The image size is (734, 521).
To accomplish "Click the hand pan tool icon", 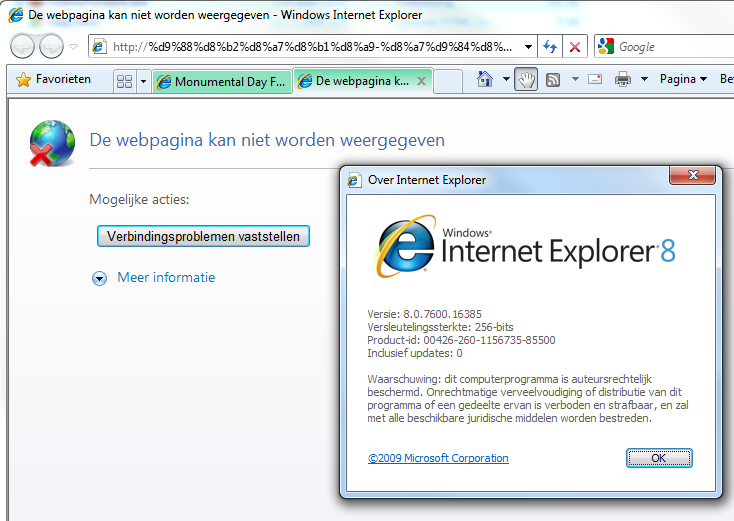I will (x=526, y=79).
